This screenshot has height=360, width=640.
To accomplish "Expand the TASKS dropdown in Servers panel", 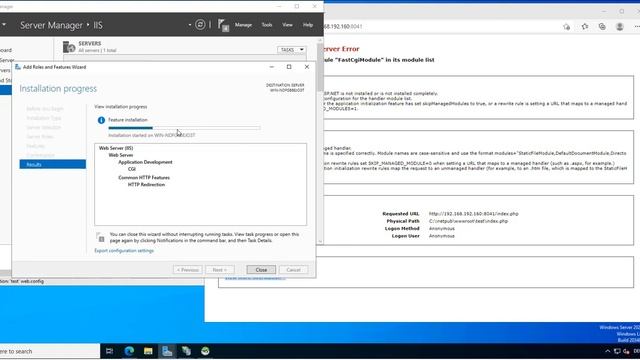I will point(291,50).
